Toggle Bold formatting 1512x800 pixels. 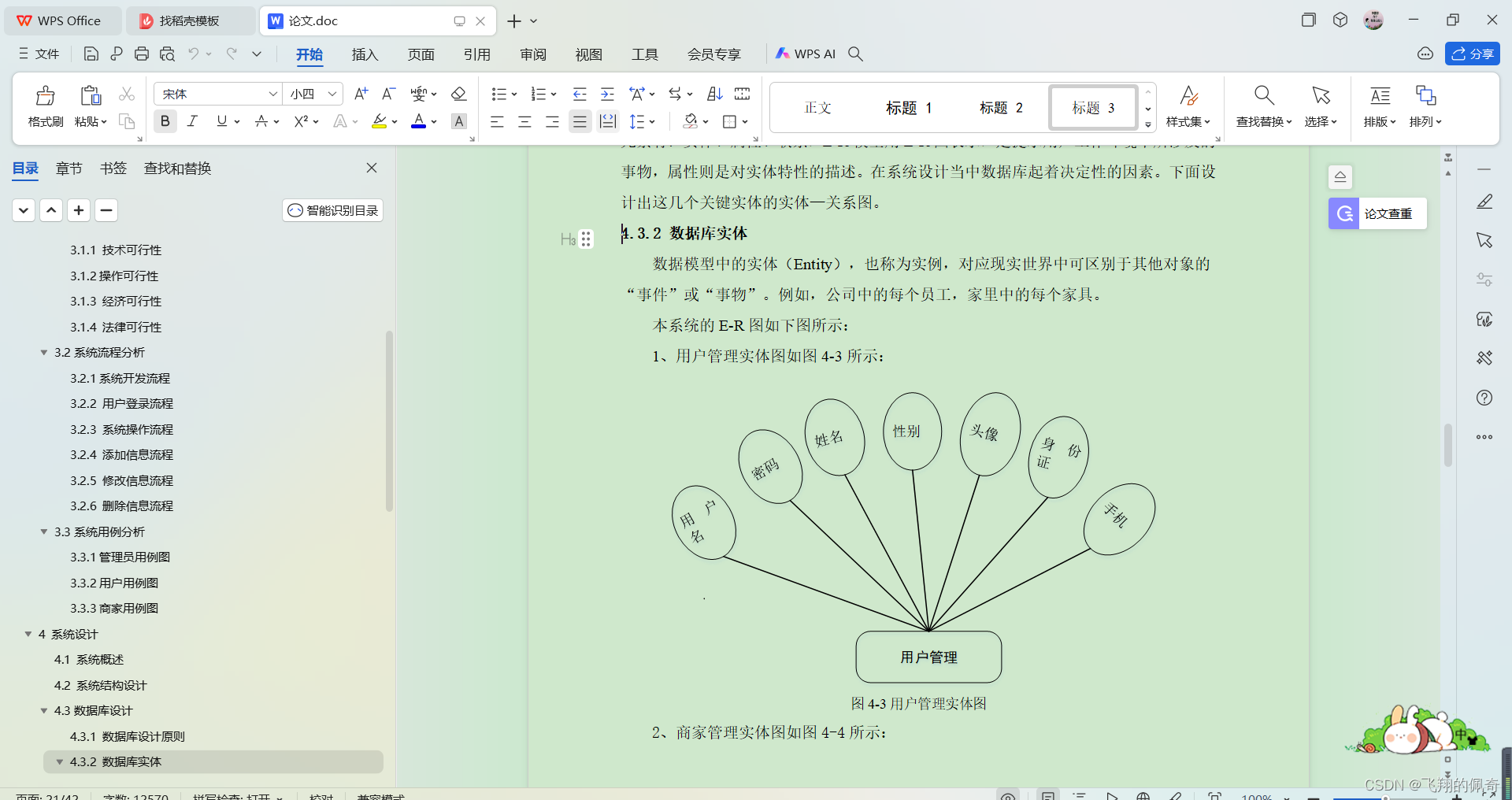tap(165, 121)
